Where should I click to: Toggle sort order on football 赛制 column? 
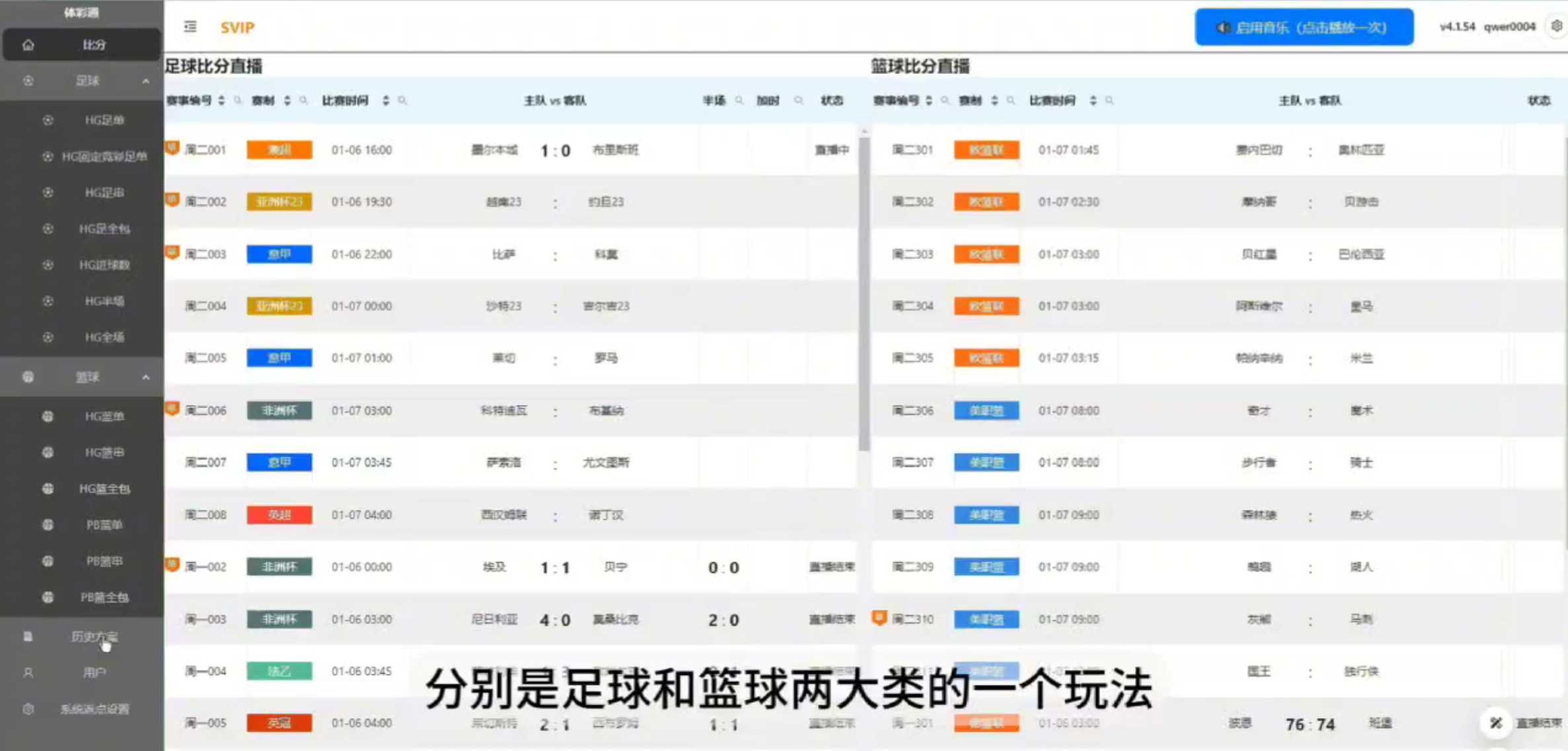coord(287,100)
